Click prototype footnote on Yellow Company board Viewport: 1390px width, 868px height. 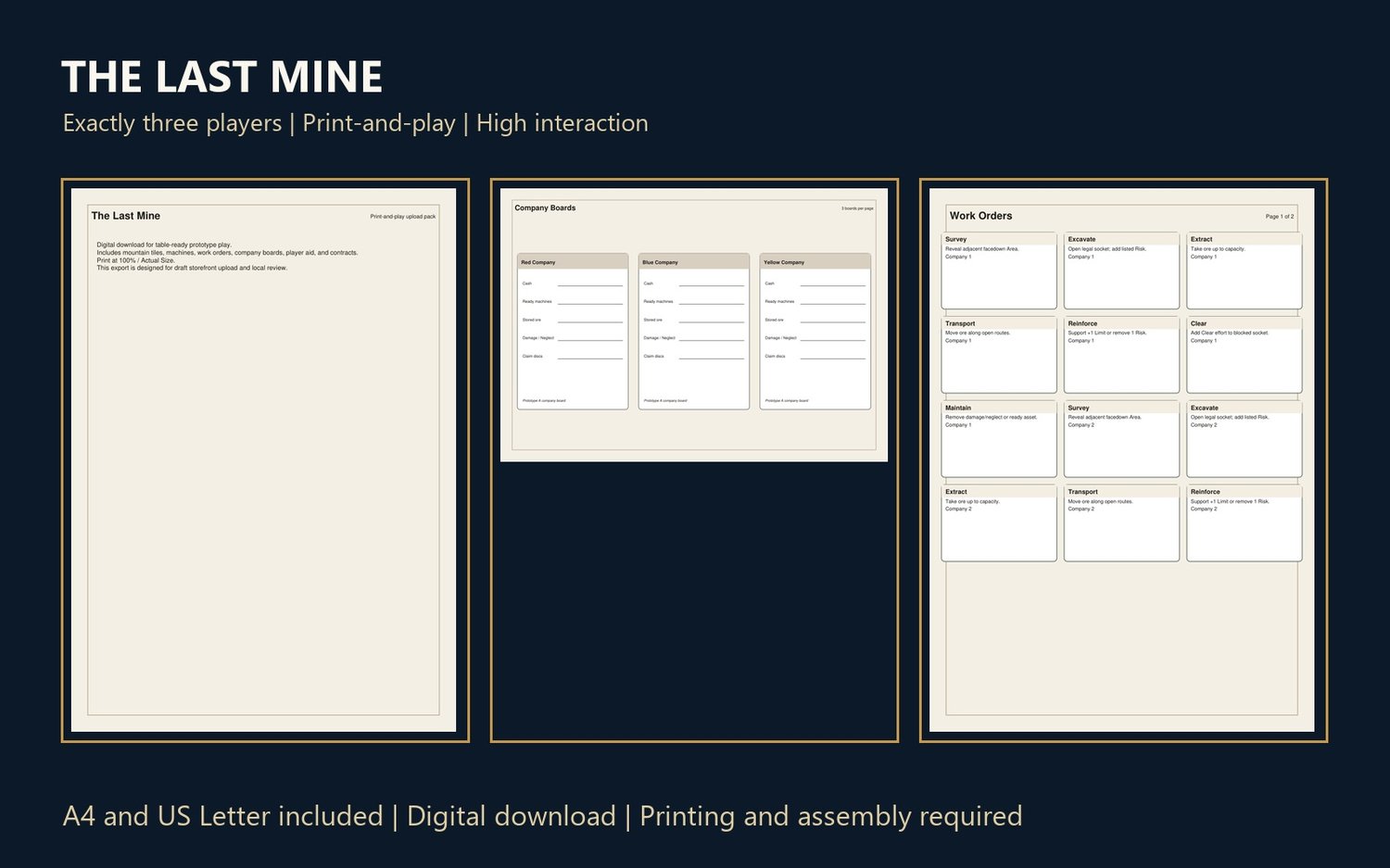pyautogui.click(x=787, y=400)
